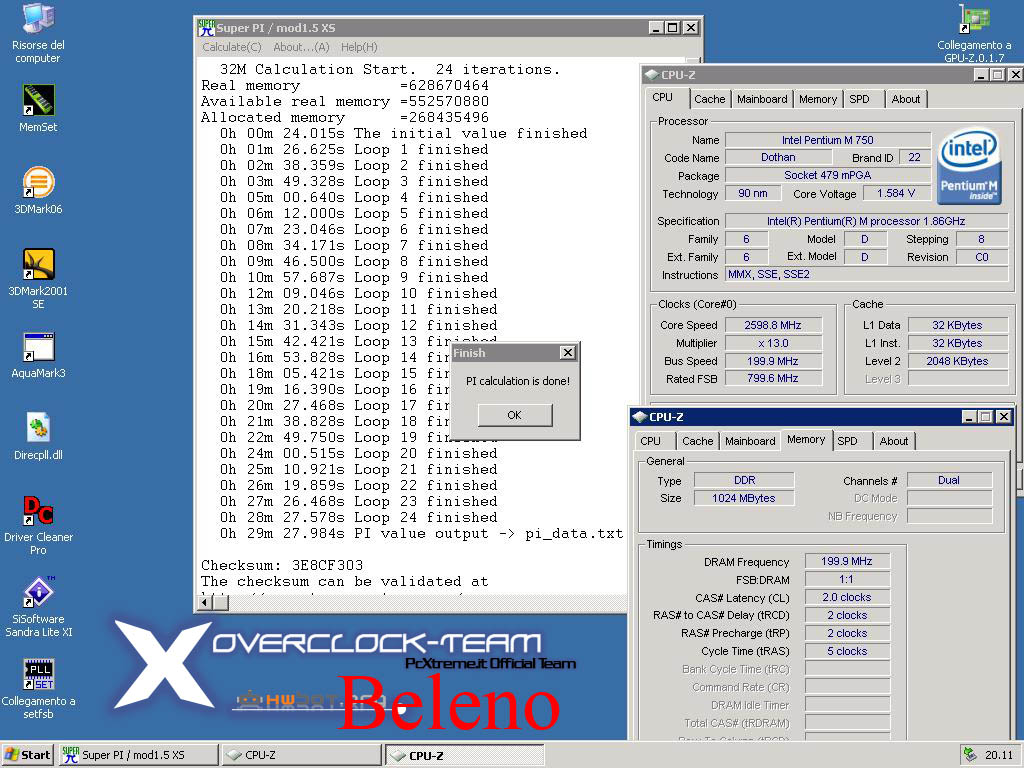Click Specification field Pentium M processor 1.86GHz
The image size is (1024, 768).
tap(867, 221)
